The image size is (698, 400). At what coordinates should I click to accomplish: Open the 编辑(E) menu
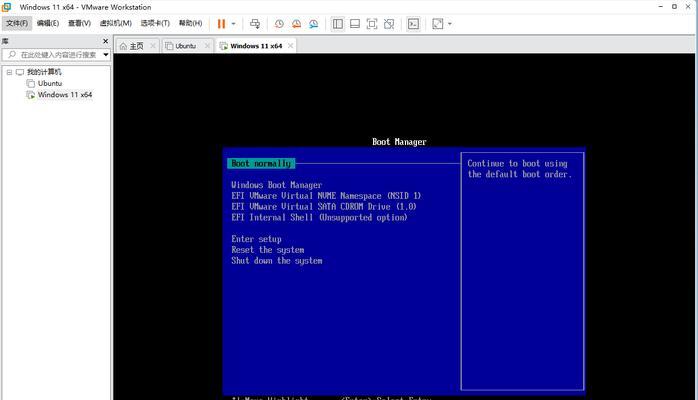pos(48,23)
